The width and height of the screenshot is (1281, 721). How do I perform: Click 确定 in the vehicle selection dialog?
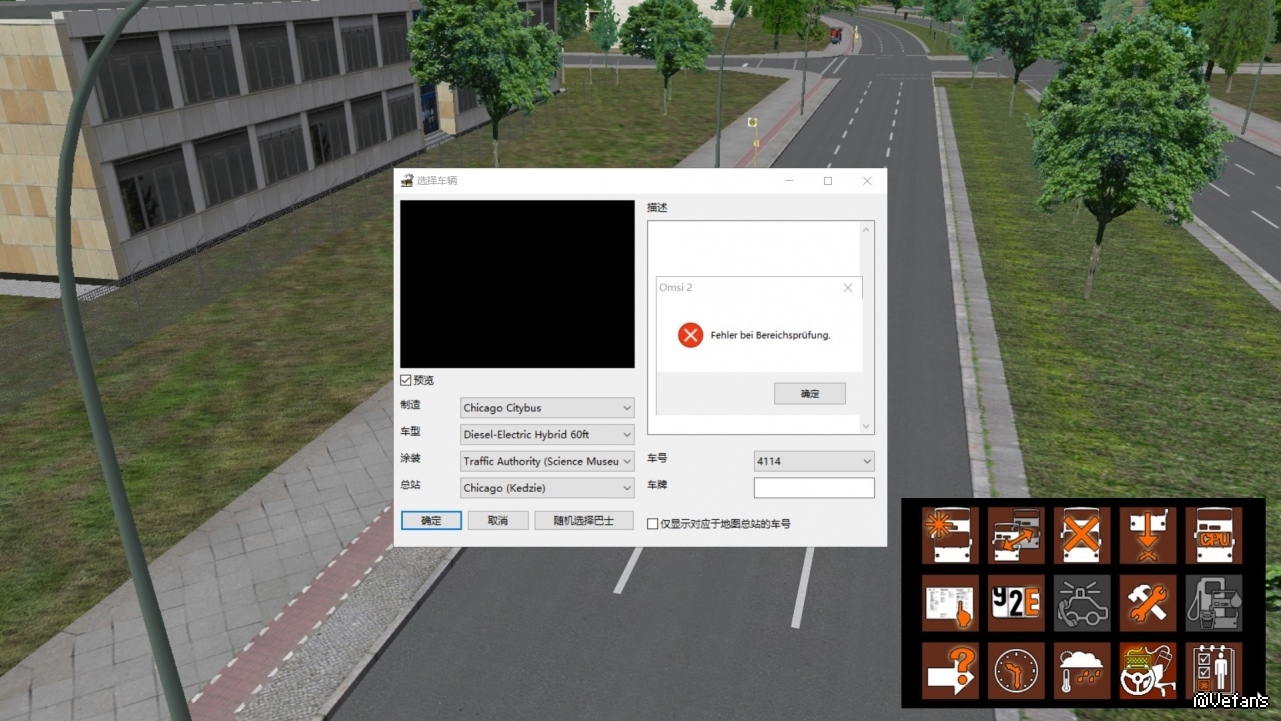(x=431, y=521)
